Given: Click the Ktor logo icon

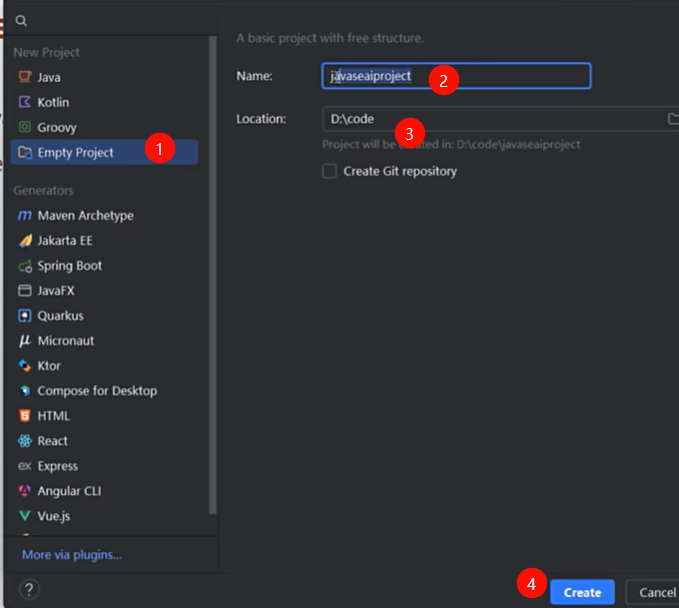Looking at the screenshot, I should 25,366.
